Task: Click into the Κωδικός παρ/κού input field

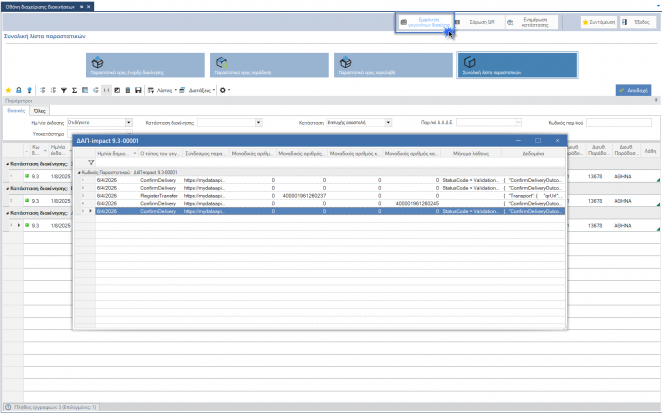Action: point(619,122)
